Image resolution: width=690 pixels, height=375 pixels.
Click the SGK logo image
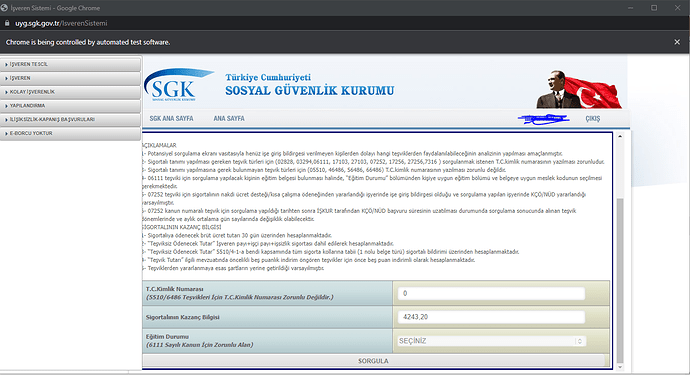click(x=178, y=85)
